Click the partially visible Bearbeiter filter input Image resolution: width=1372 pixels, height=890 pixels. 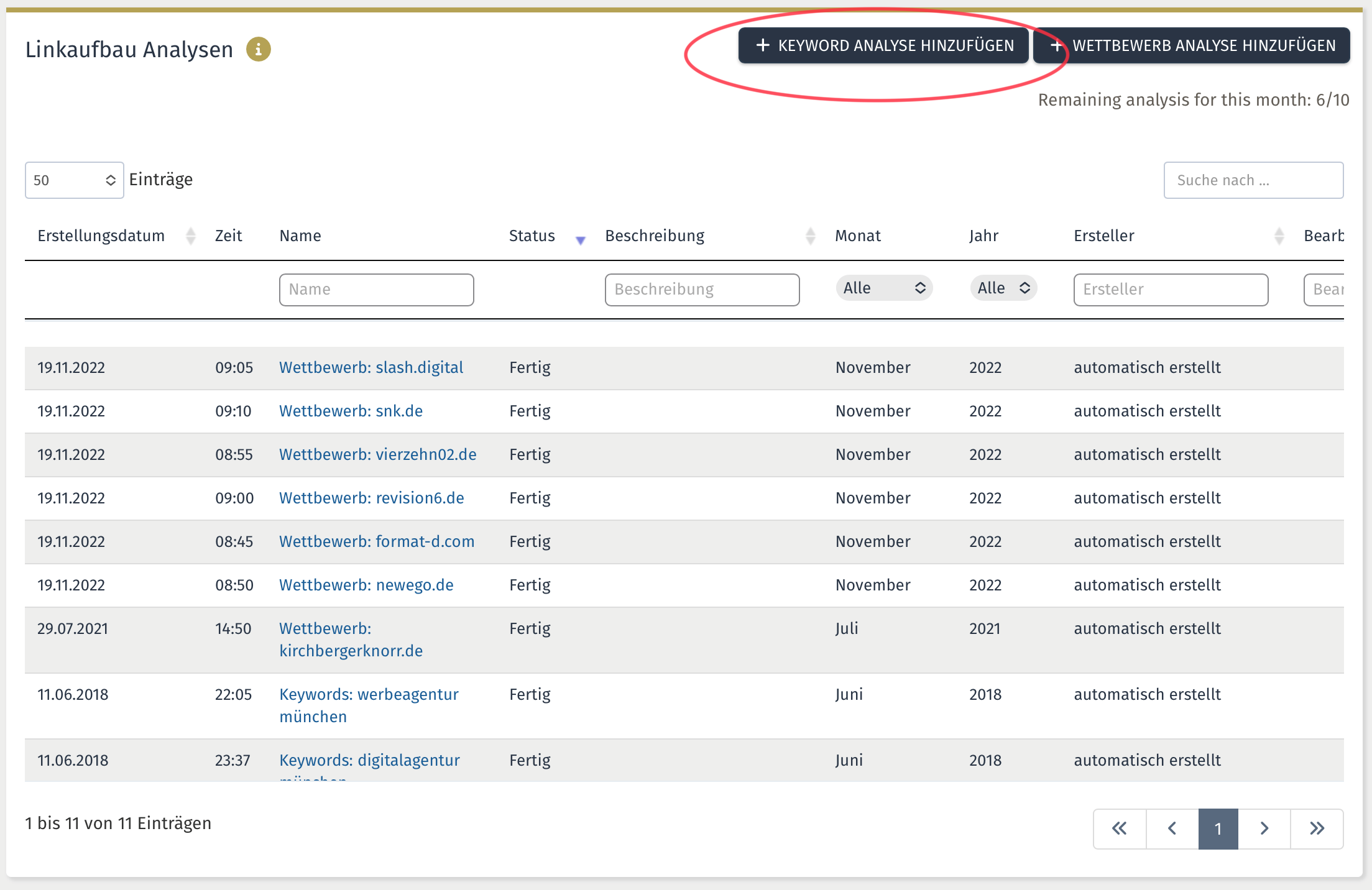pyautogui.click(x=1324, y=290)
